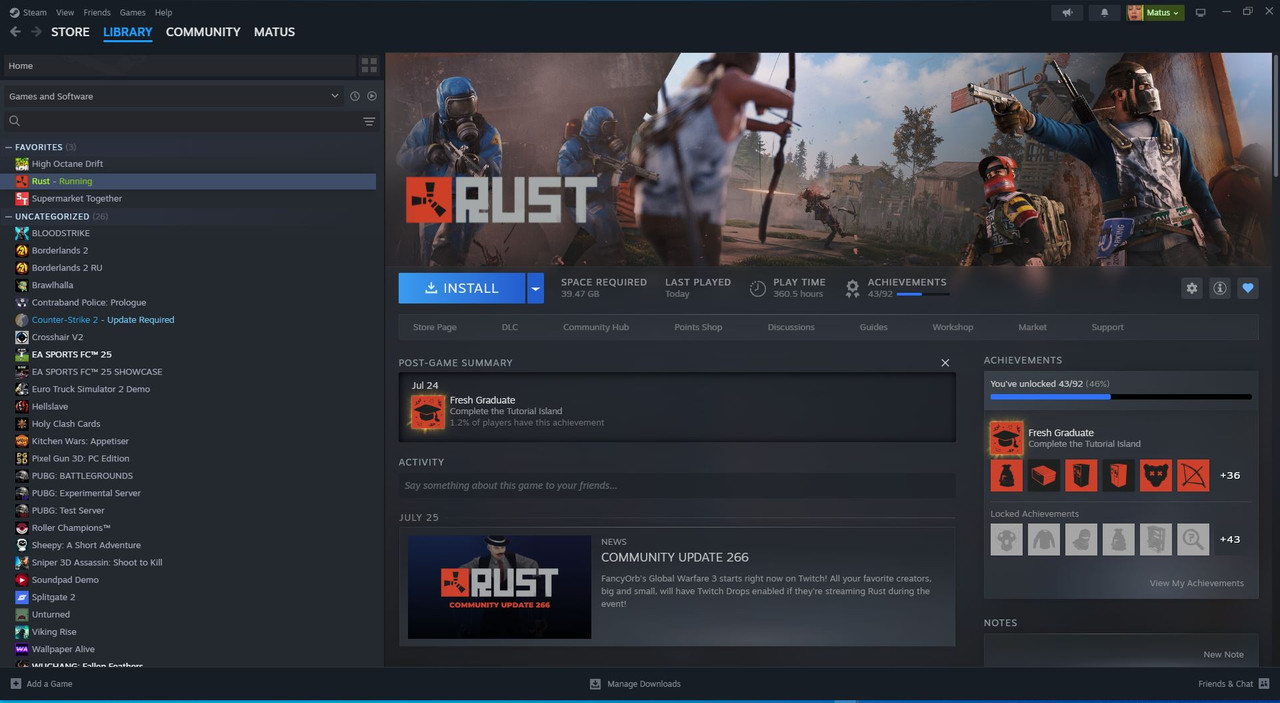Open Rust Market link
Viewport: 1280px width, 703px height.
coord(1032,327)
